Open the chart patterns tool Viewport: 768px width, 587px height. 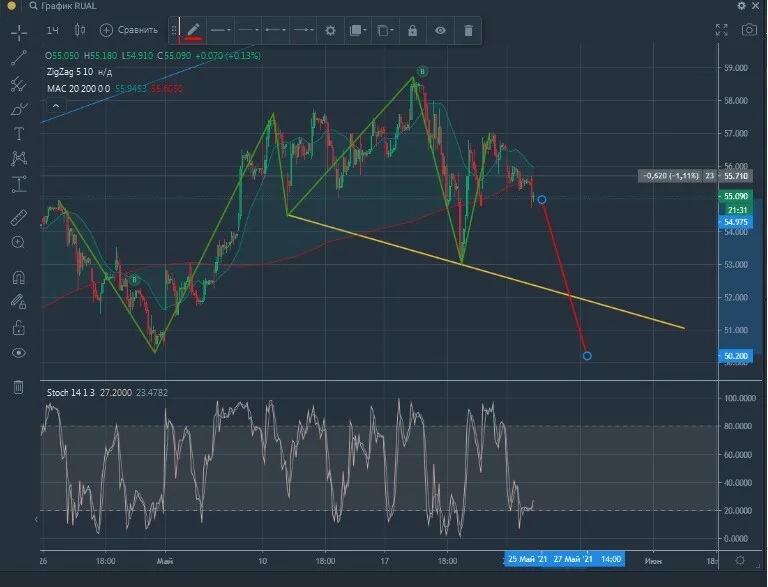(19, 158)
